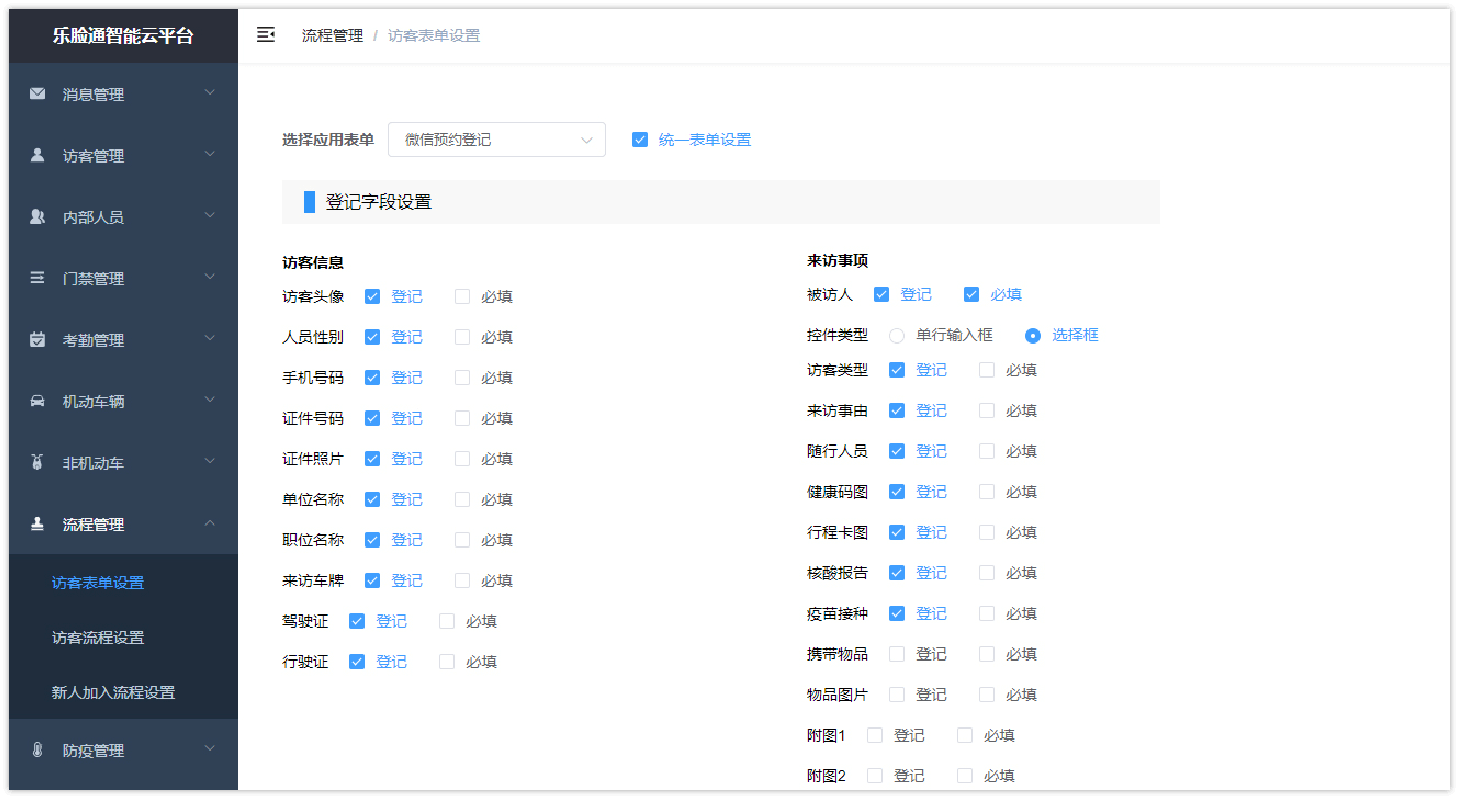
Task: Collapse the 流程管理 menu section
Action: pyautogui.click(x=210, y=523)
